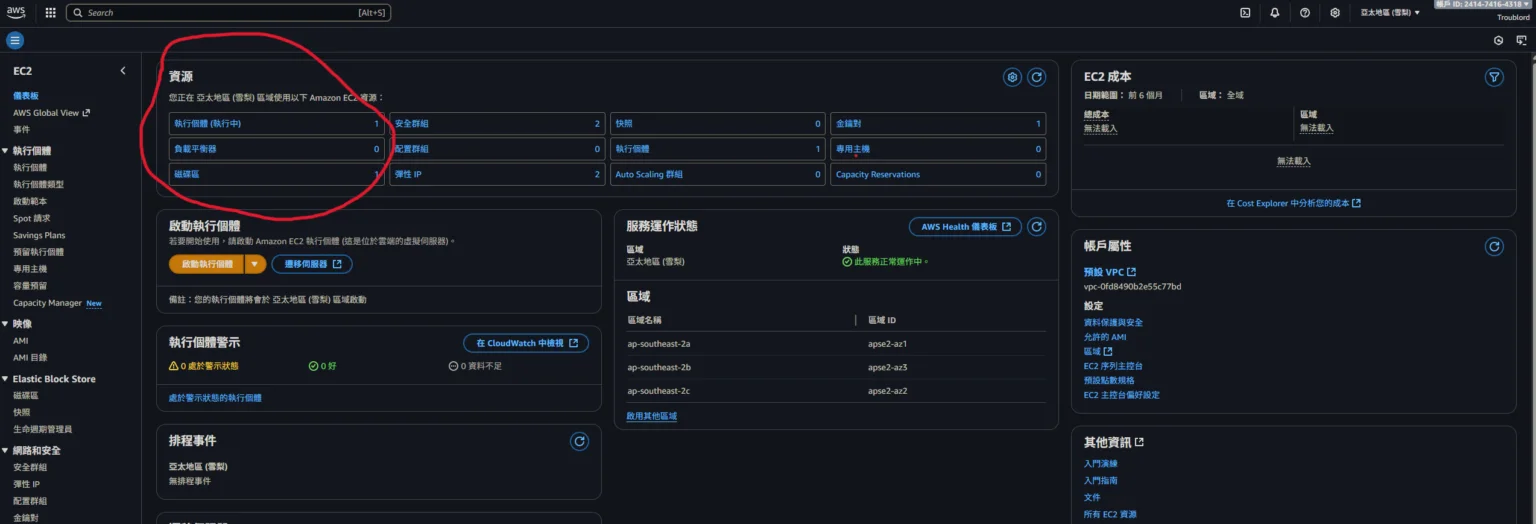The width and height of the screenshot is (1536, 524).
Task: Refresh the 服務運作狀態 panel
Action: pyautogui.click(x=1037, y=227)
